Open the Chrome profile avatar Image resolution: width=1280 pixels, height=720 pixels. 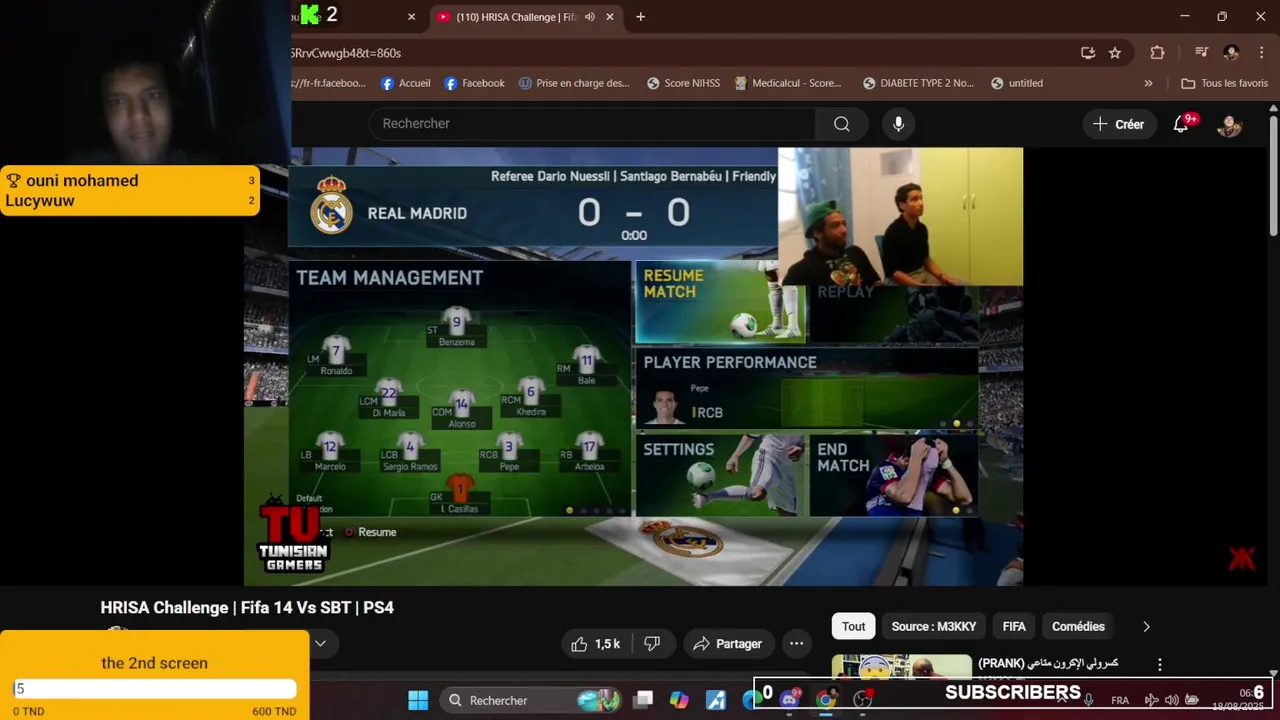click(1231, 53)
